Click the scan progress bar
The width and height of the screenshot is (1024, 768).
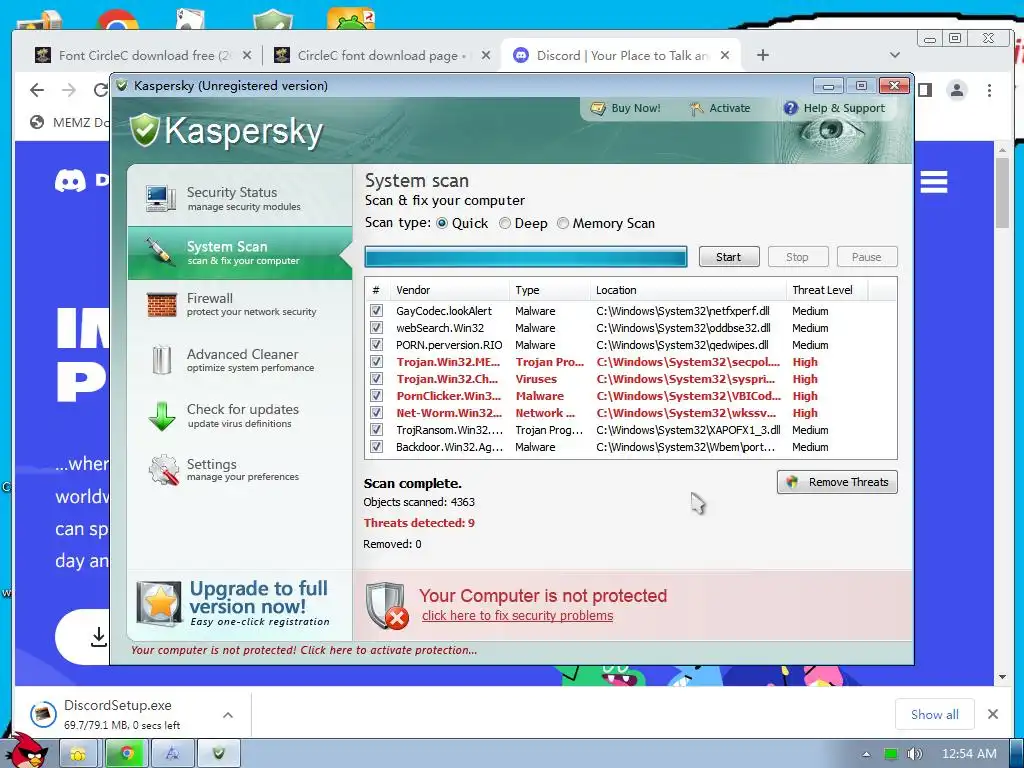pyautogui.click(x=526, y=257)
